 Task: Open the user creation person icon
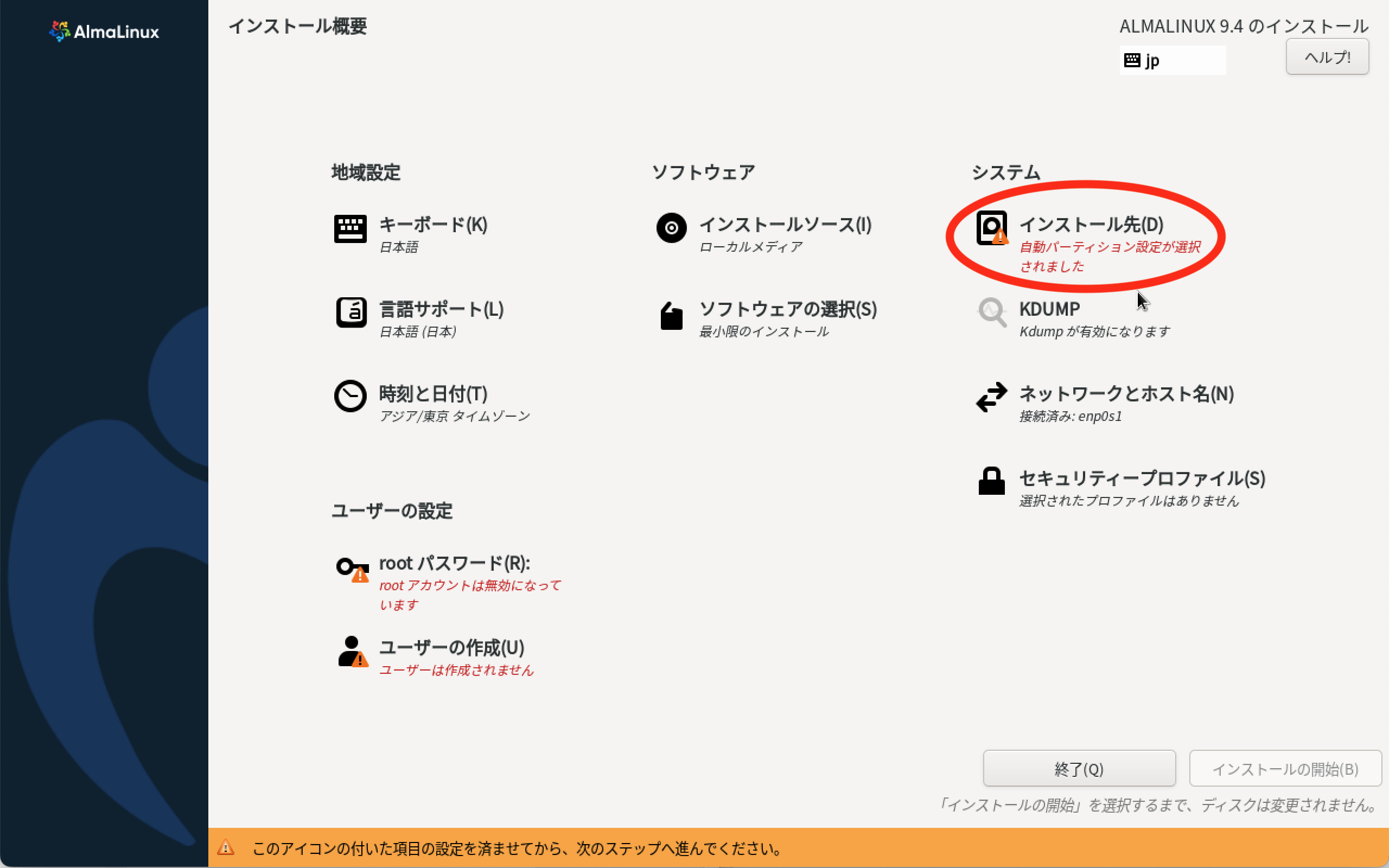[353, 652]
